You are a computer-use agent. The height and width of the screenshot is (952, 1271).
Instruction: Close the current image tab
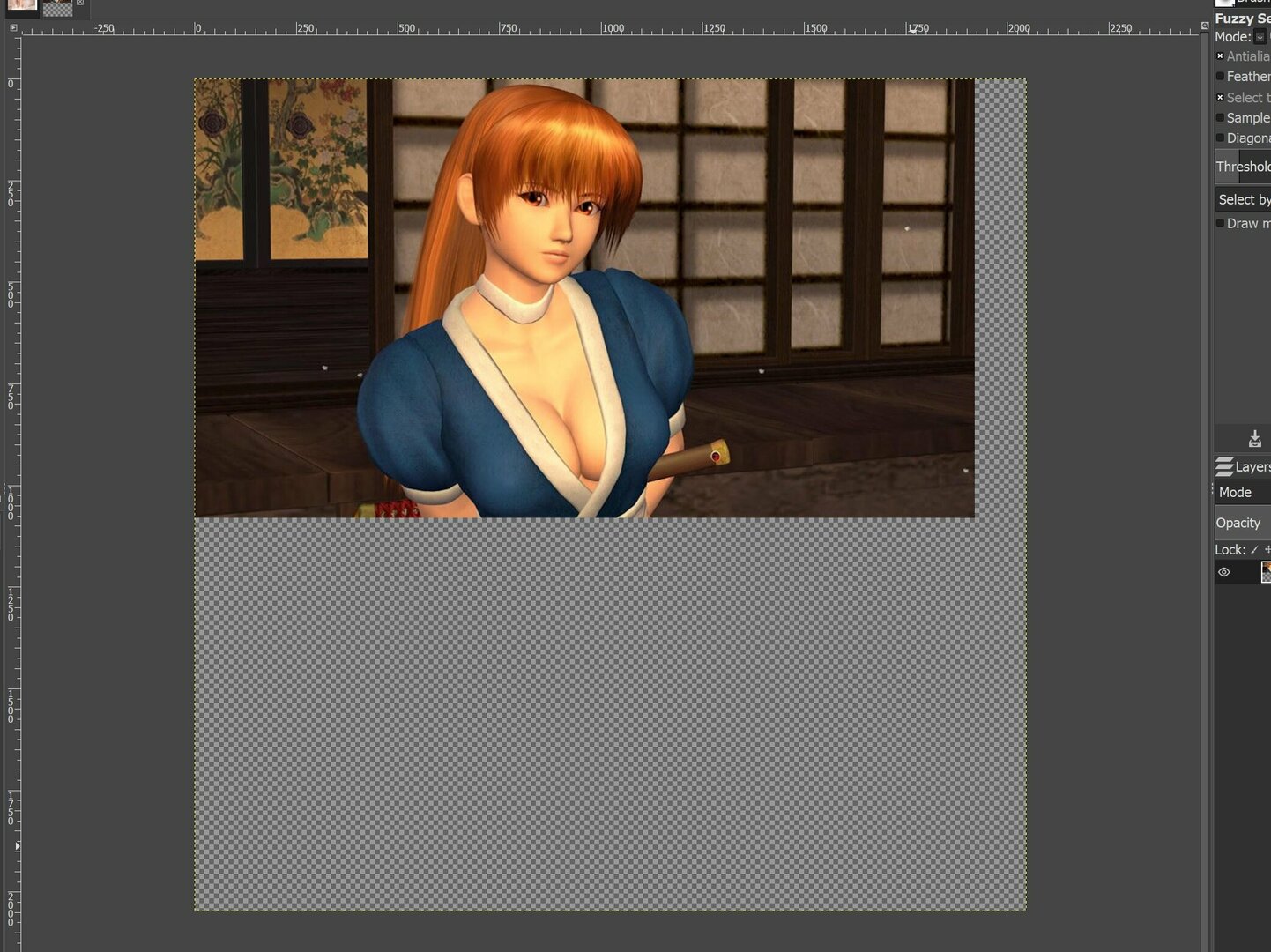(x=79, y=3)
